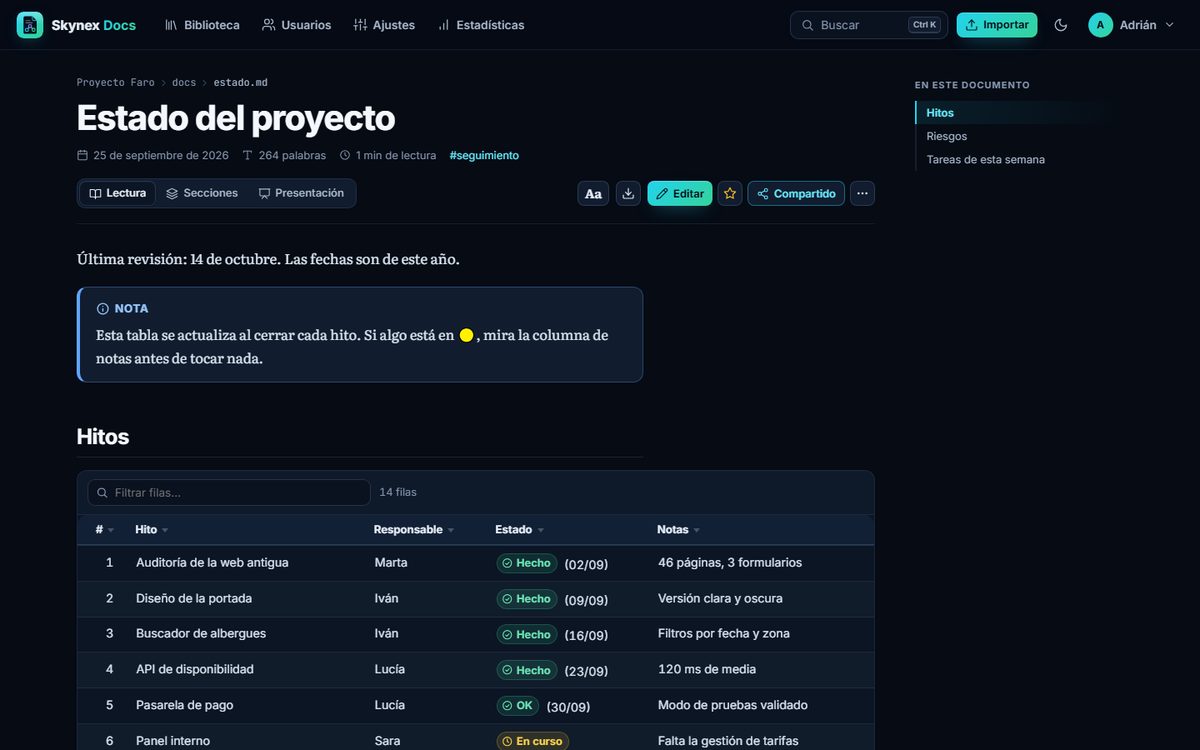Click the 'Modo de pruebas validado' note
The height and width of the screenshot is (750, 1200).
pyautogui.click(x=733, y=706)
